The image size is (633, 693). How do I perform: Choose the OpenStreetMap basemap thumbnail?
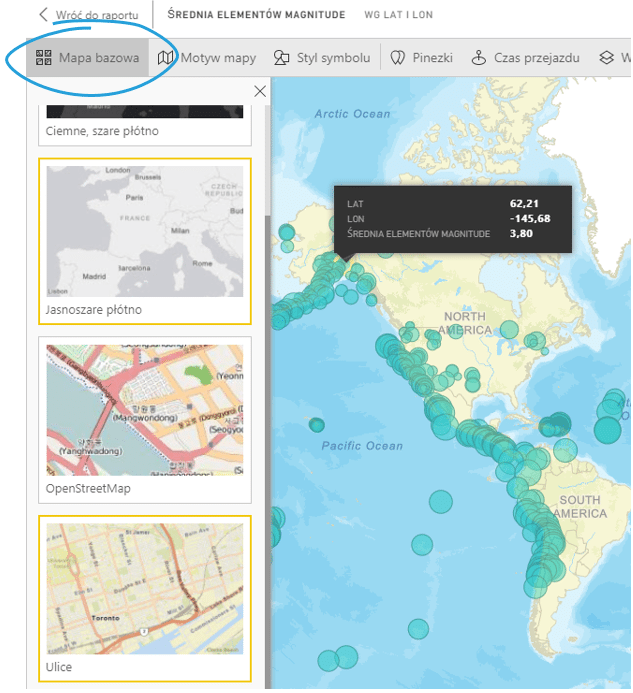144,410
